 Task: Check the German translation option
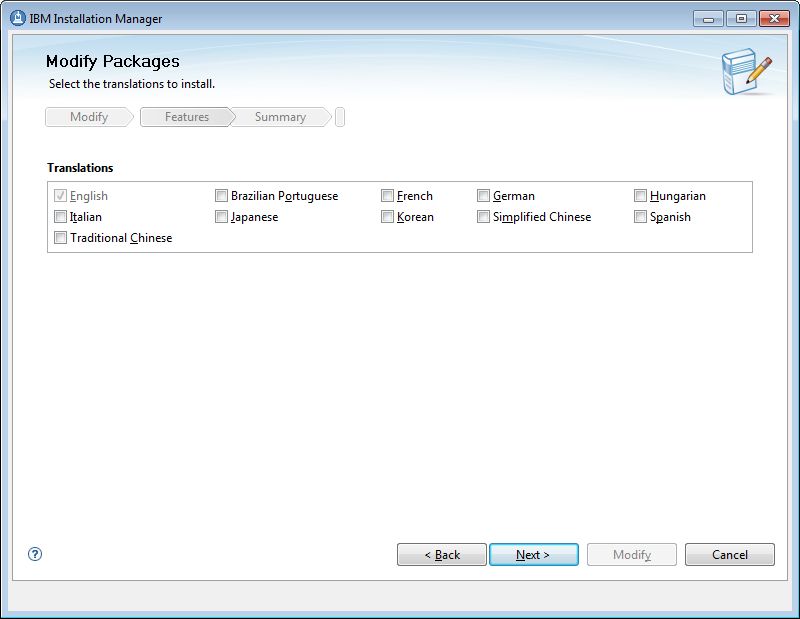pos(484,195)
